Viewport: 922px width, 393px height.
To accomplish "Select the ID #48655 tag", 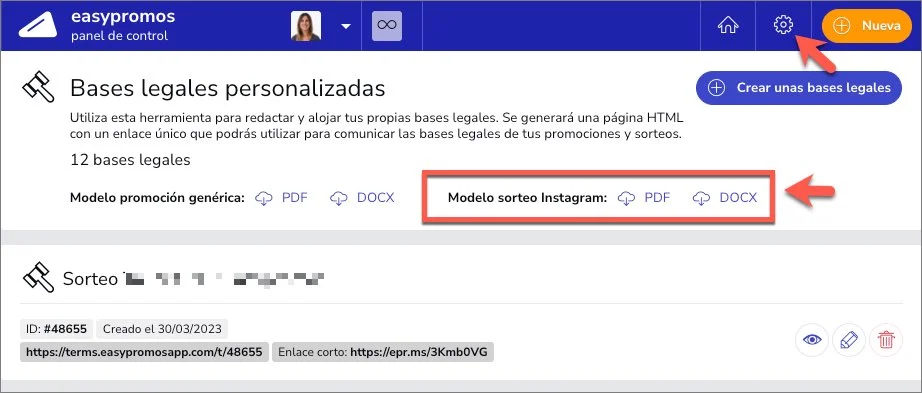I will pos(56,329).
